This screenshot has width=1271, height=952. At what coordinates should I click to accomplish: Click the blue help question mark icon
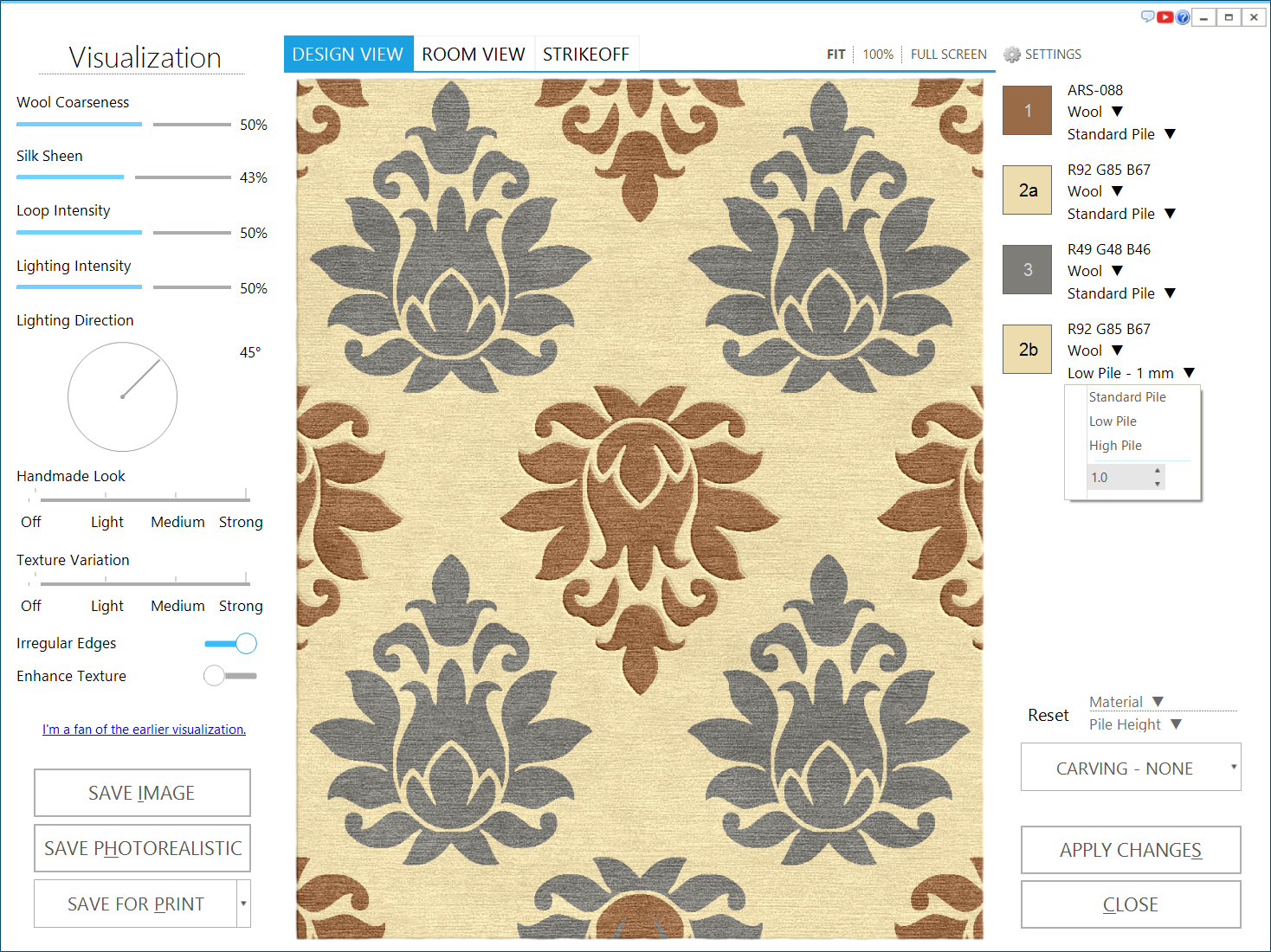(x=1183, y=16)
